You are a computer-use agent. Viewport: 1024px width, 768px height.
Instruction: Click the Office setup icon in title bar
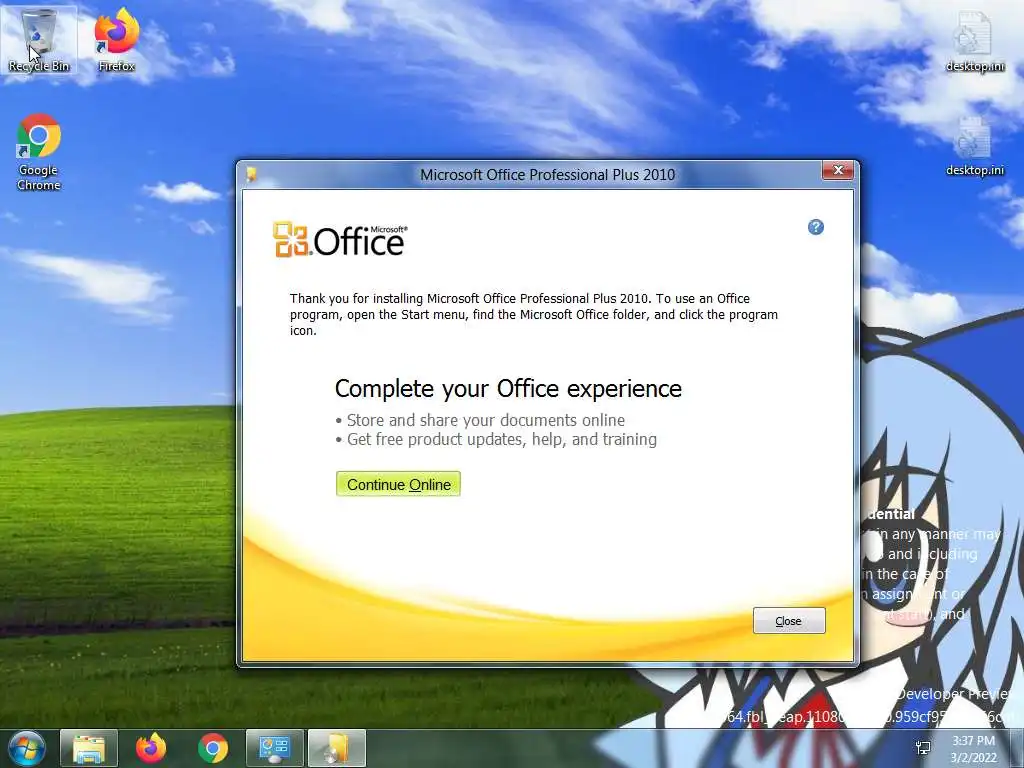251,174
